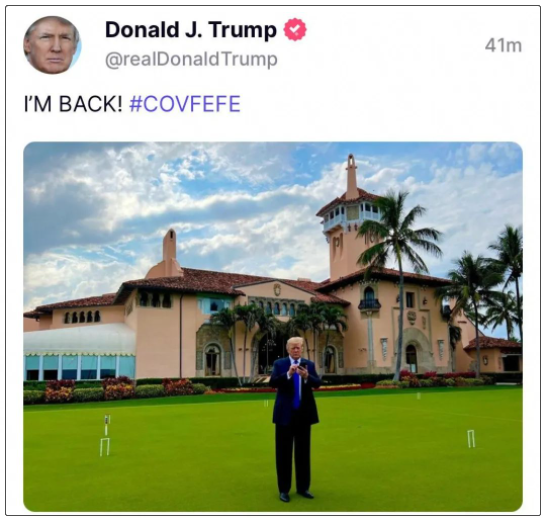This screenshot has height=518, width=543.
Task: Click the red verified badge icon
Action: (295, 30)
